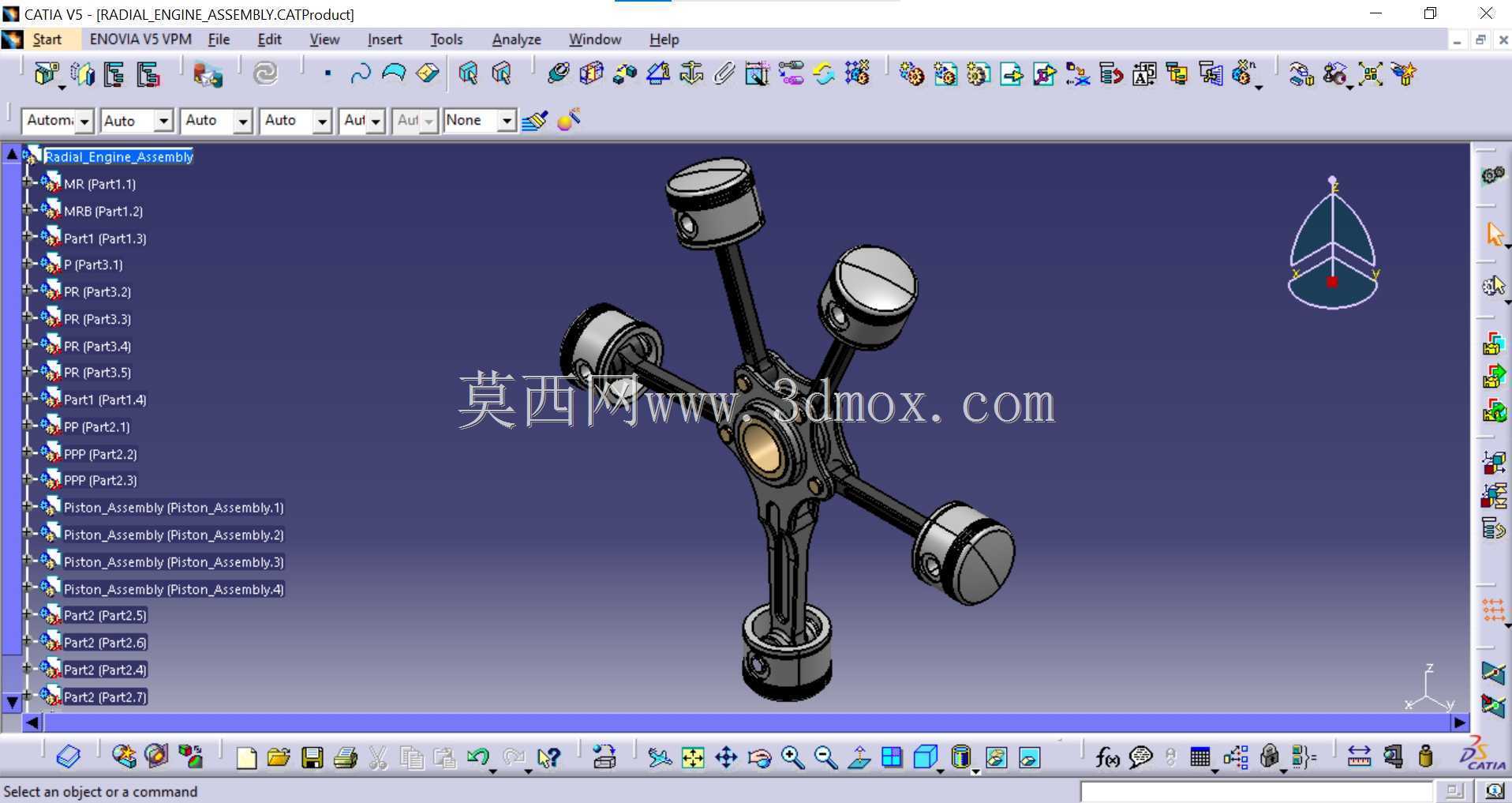This screenshot has height=803, width=1512.
Task: Select the Rotate view icon
Action: [x=759, y=758]
